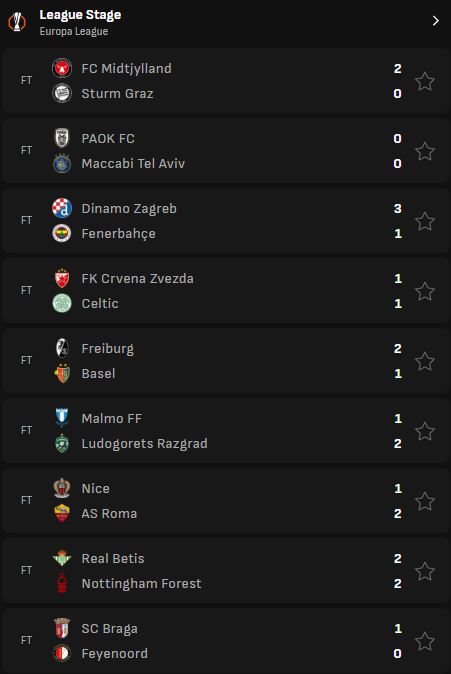The height and width of the screenshot is (674, 451).
Task: Click the FC Midtjylland club crest
Action: (x=62, y=68)
